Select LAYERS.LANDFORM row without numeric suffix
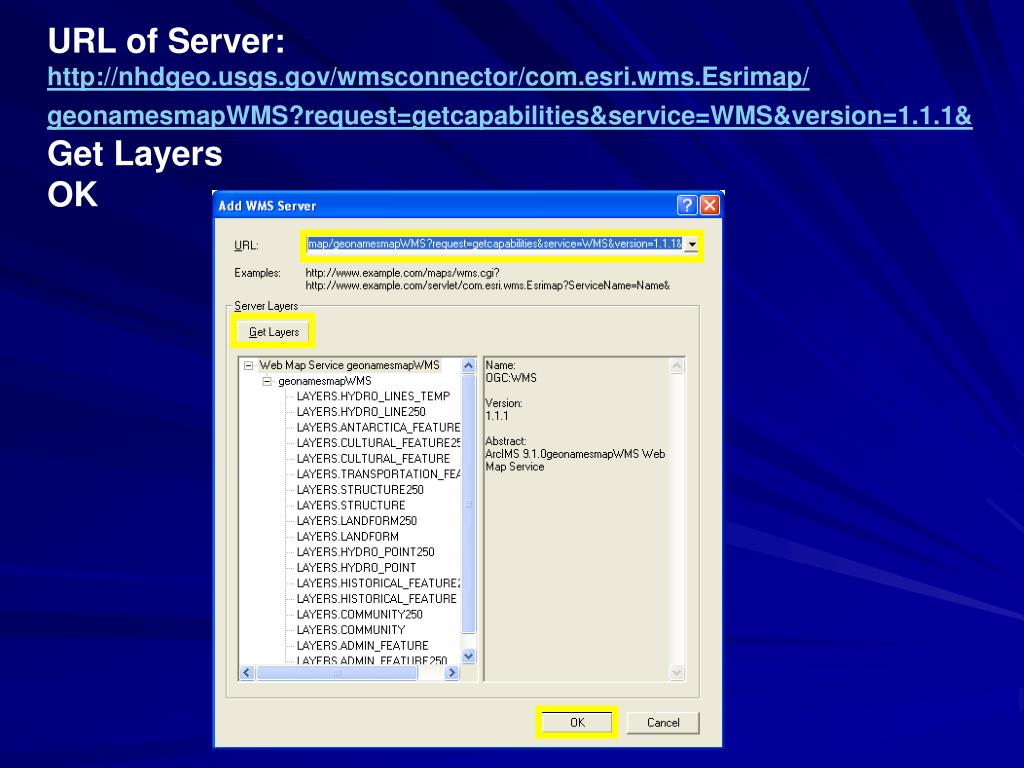This screenshot has height=768, width=1024. click(x=347, y=537)
